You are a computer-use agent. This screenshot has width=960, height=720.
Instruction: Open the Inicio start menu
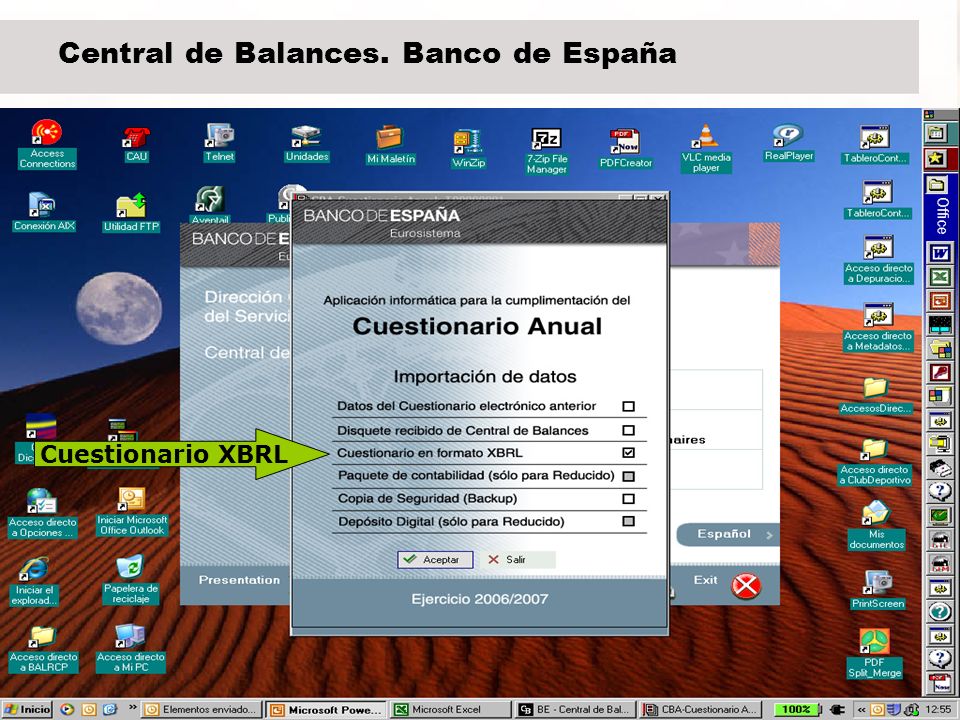click(27, 710)
